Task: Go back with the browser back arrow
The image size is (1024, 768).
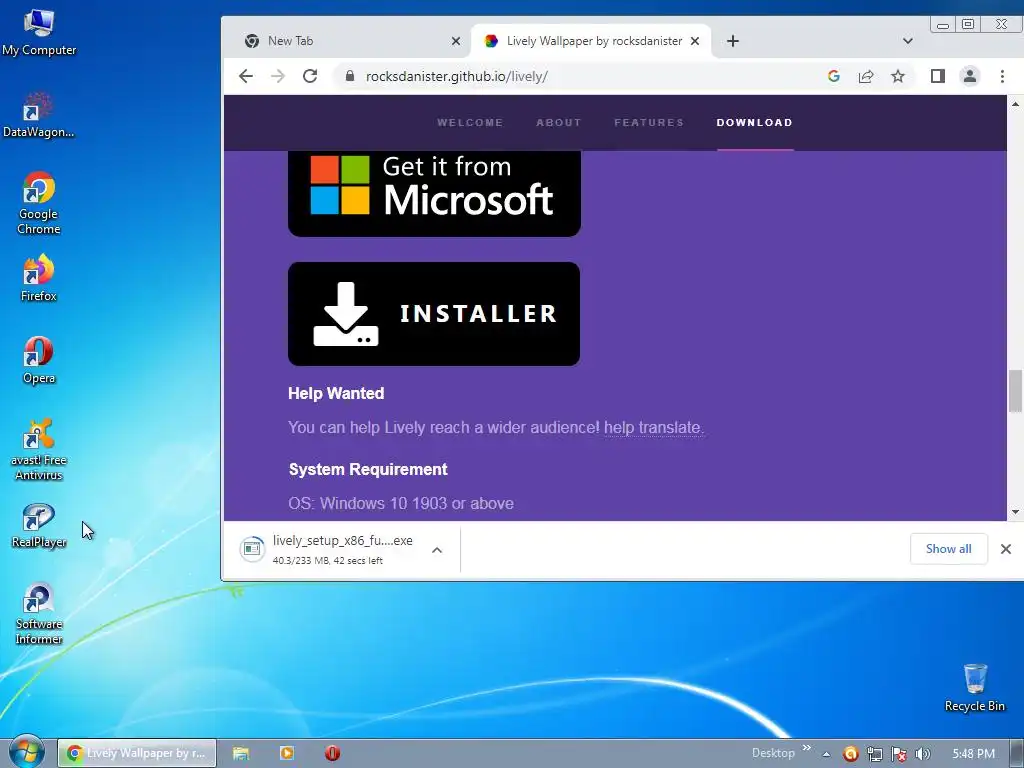Action: point(246,76)
